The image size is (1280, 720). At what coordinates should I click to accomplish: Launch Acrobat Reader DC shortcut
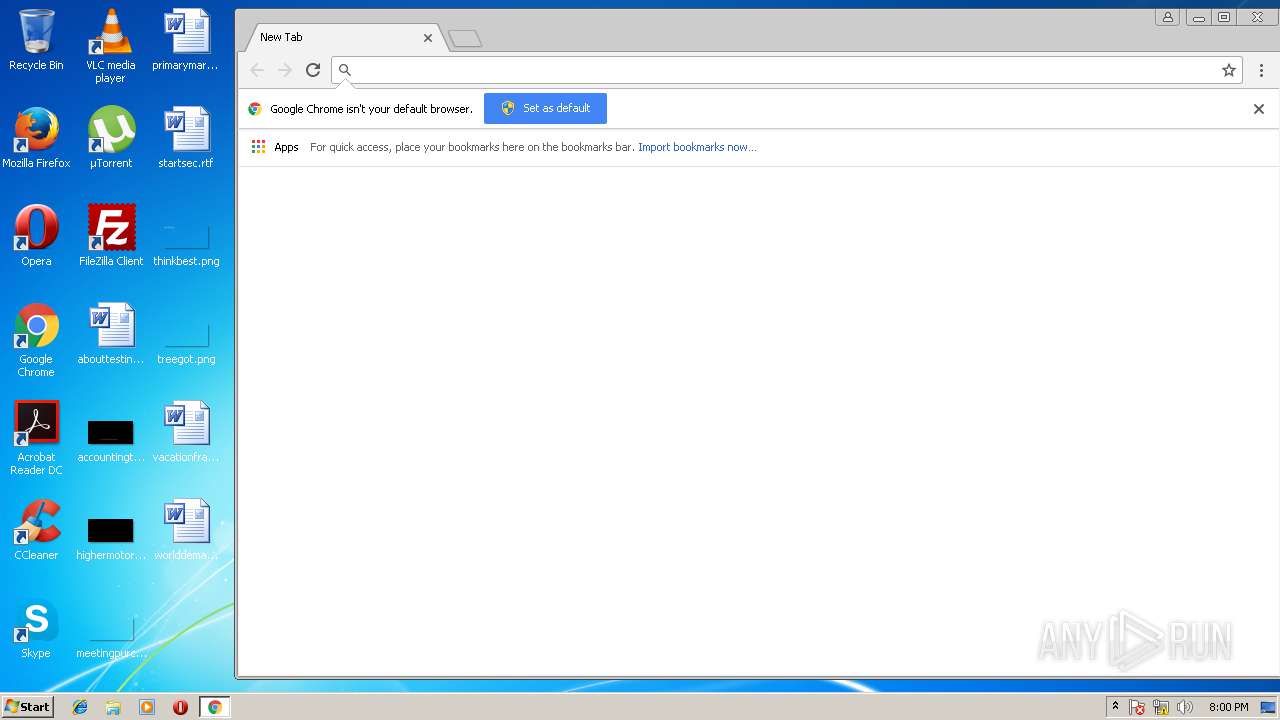point(36,438)
